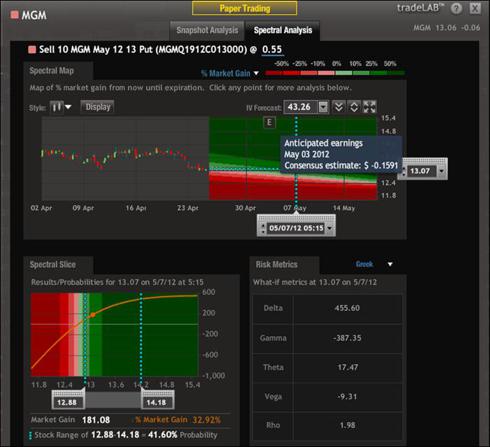Click the 07 May date axis label
Viewport: 490px width, 447px height.
[295, 208]
